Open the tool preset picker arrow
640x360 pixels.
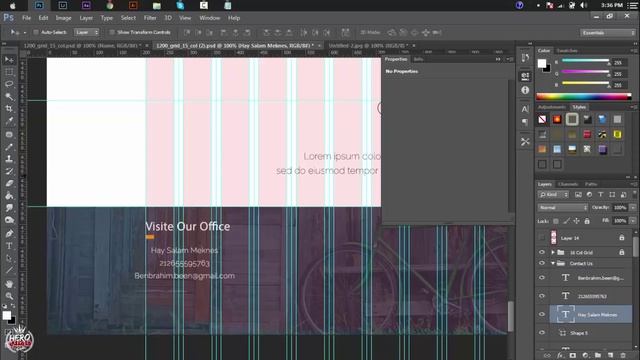tap(24, 32)
